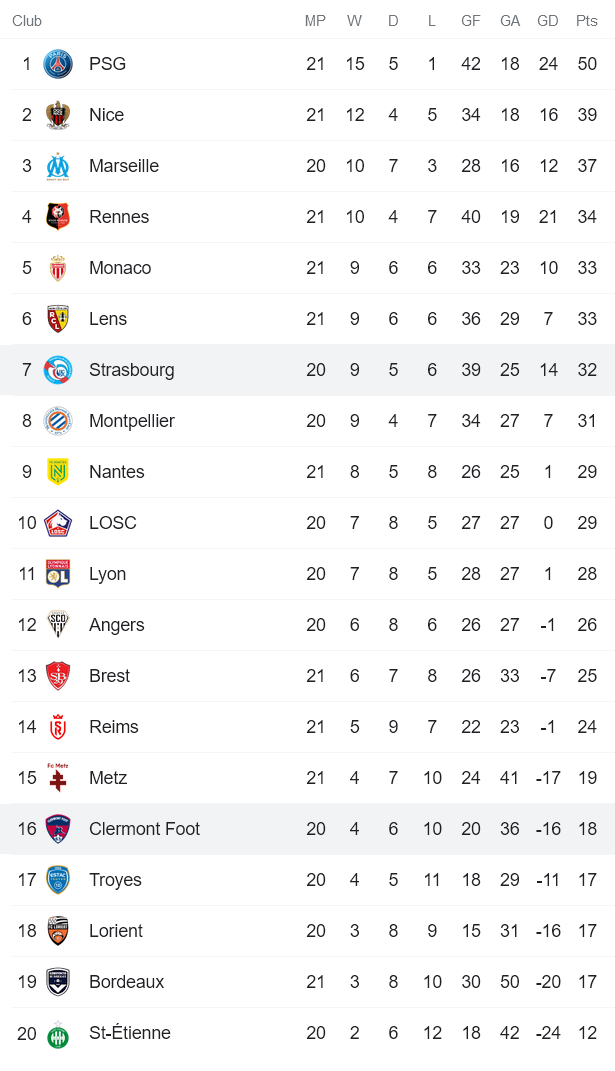
Task: Click the GD column header
Action: coord(548,21)
